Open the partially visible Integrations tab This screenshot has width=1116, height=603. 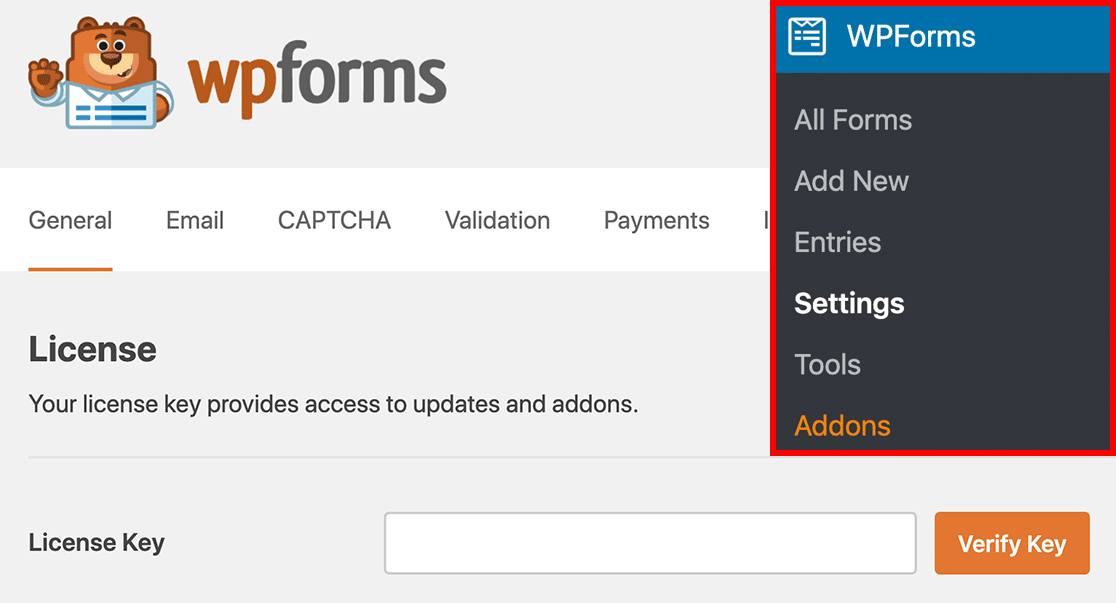tap(768, 220)
